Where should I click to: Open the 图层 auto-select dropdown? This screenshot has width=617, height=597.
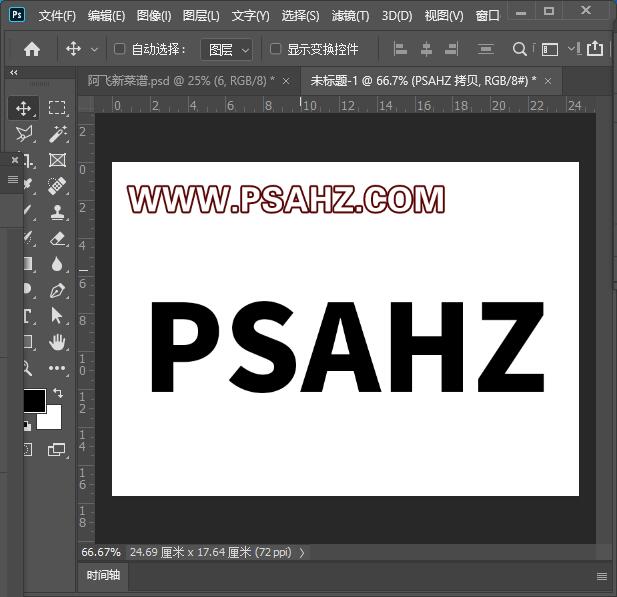click(226, 50)
